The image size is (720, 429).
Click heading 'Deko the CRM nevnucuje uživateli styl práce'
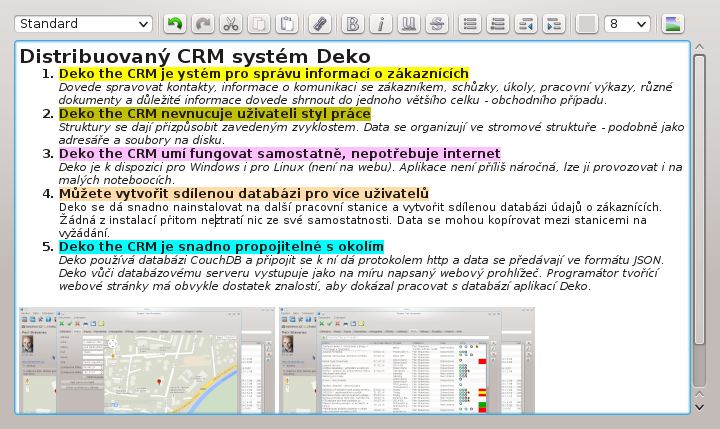[x=214, y=113]
